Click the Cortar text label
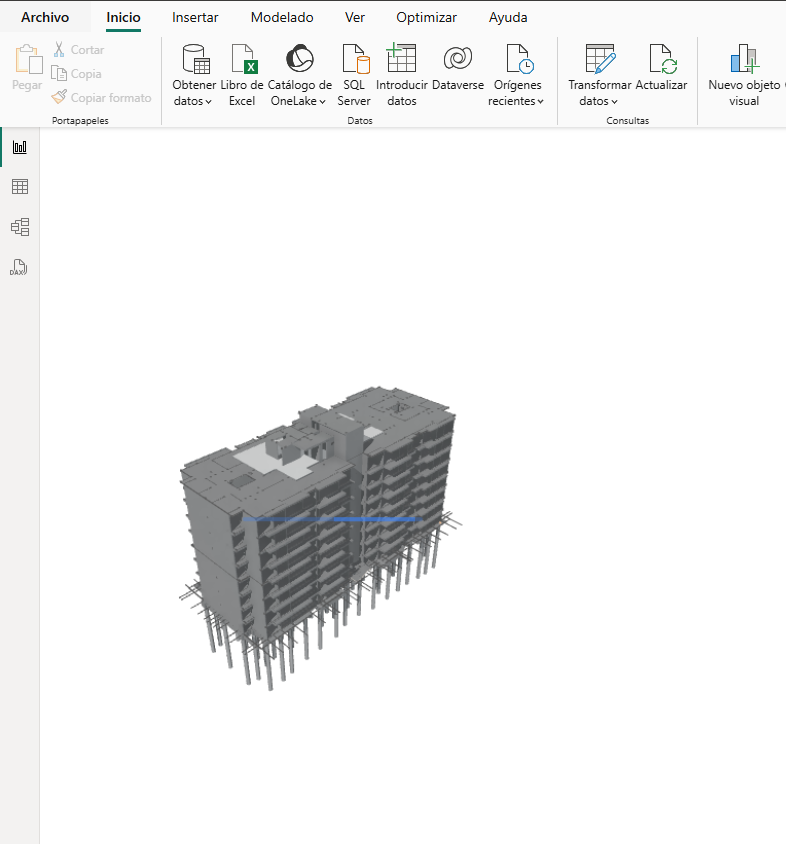786x844 pixels. (x=87, y=50)
